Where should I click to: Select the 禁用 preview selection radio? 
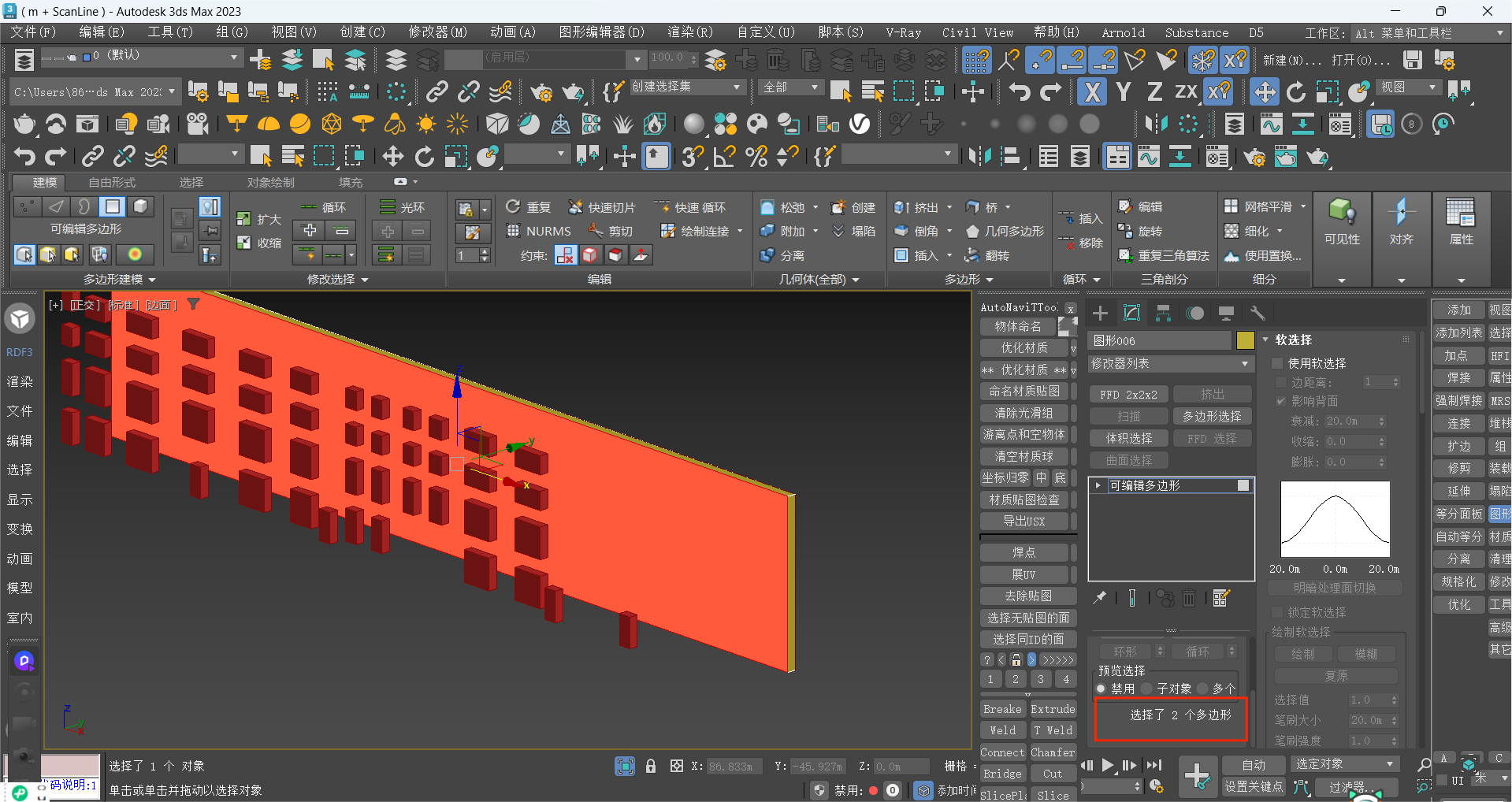coord(1101,689)
